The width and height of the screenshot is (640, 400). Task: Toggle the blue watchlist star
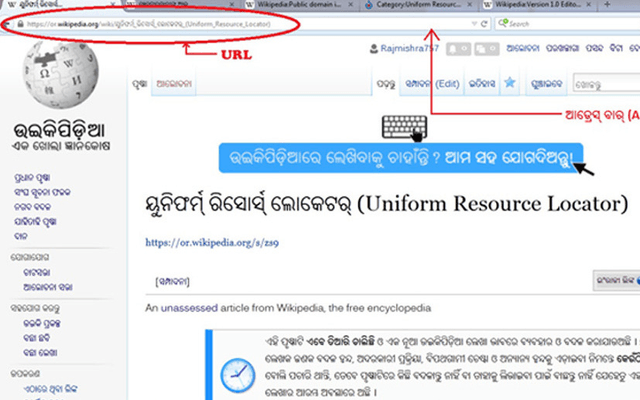[x=510, y=82]
